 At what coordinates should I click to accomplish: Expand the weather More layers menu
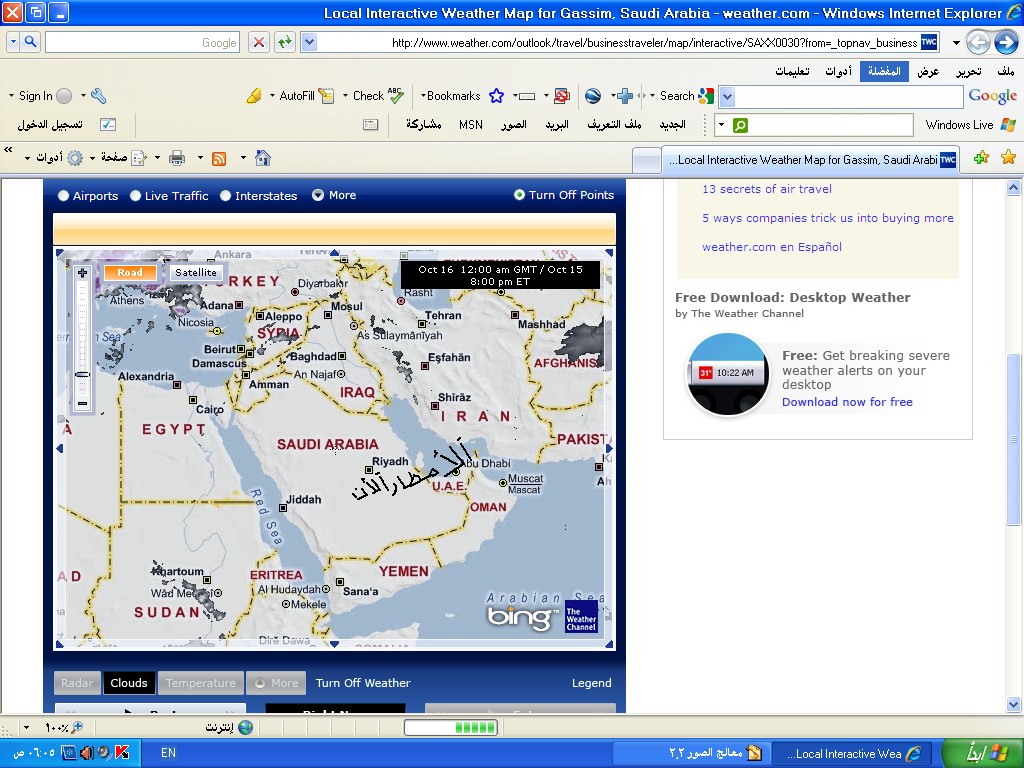pos(278,683)
